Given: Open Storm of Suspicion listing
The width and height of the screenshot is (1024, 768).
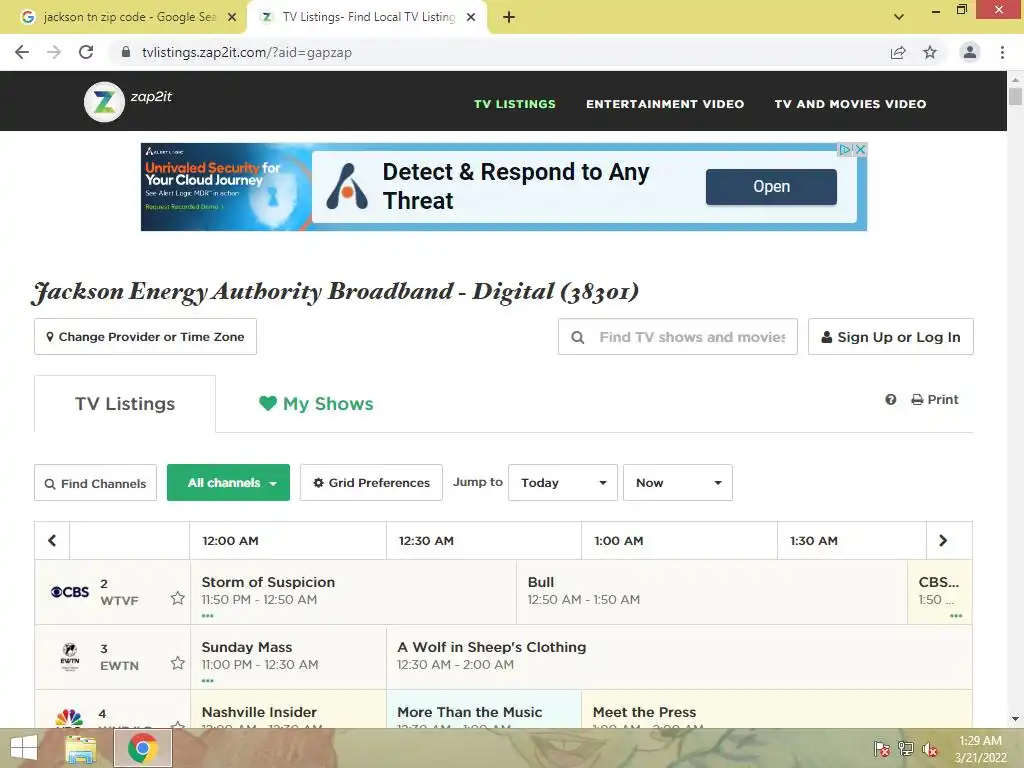Looking at the screenshot, I should (353, 591).
